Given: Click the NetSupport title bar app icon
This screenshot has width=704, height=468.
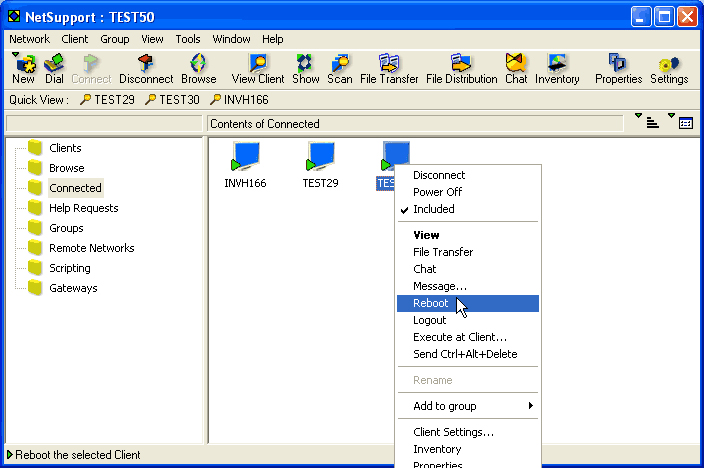Looking at the screenshot, I should coord(14,17).
